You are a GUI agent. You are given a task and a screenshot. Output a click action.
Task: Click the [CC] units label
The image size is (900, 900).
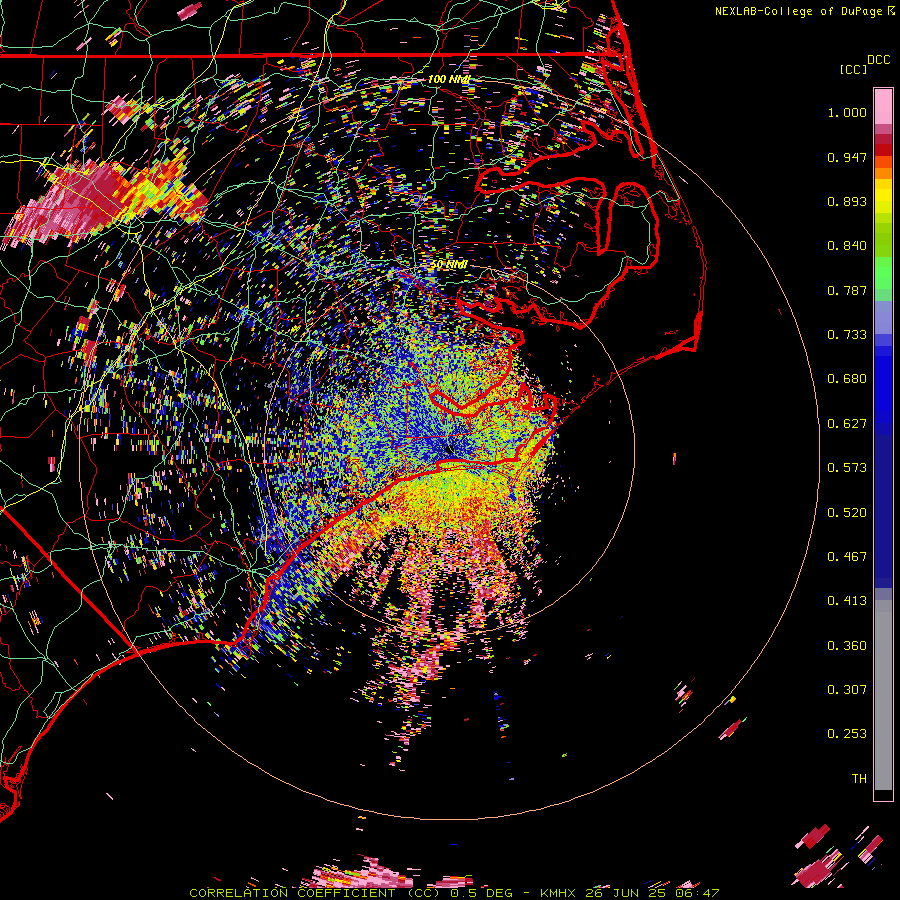pyautogui.click(x=853, y=69)
